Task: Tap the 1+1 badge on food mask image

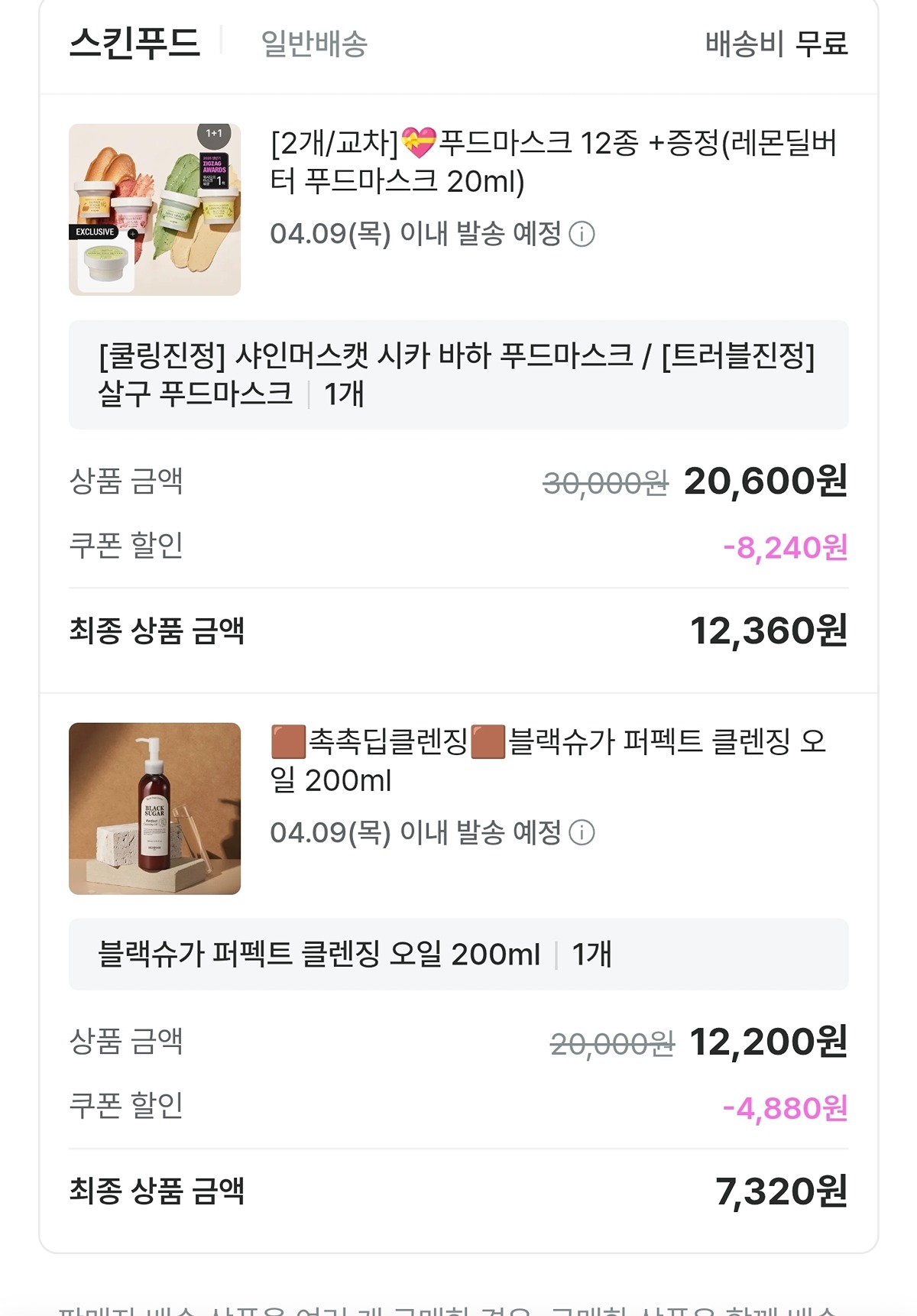Action: [x=214, y=134]
